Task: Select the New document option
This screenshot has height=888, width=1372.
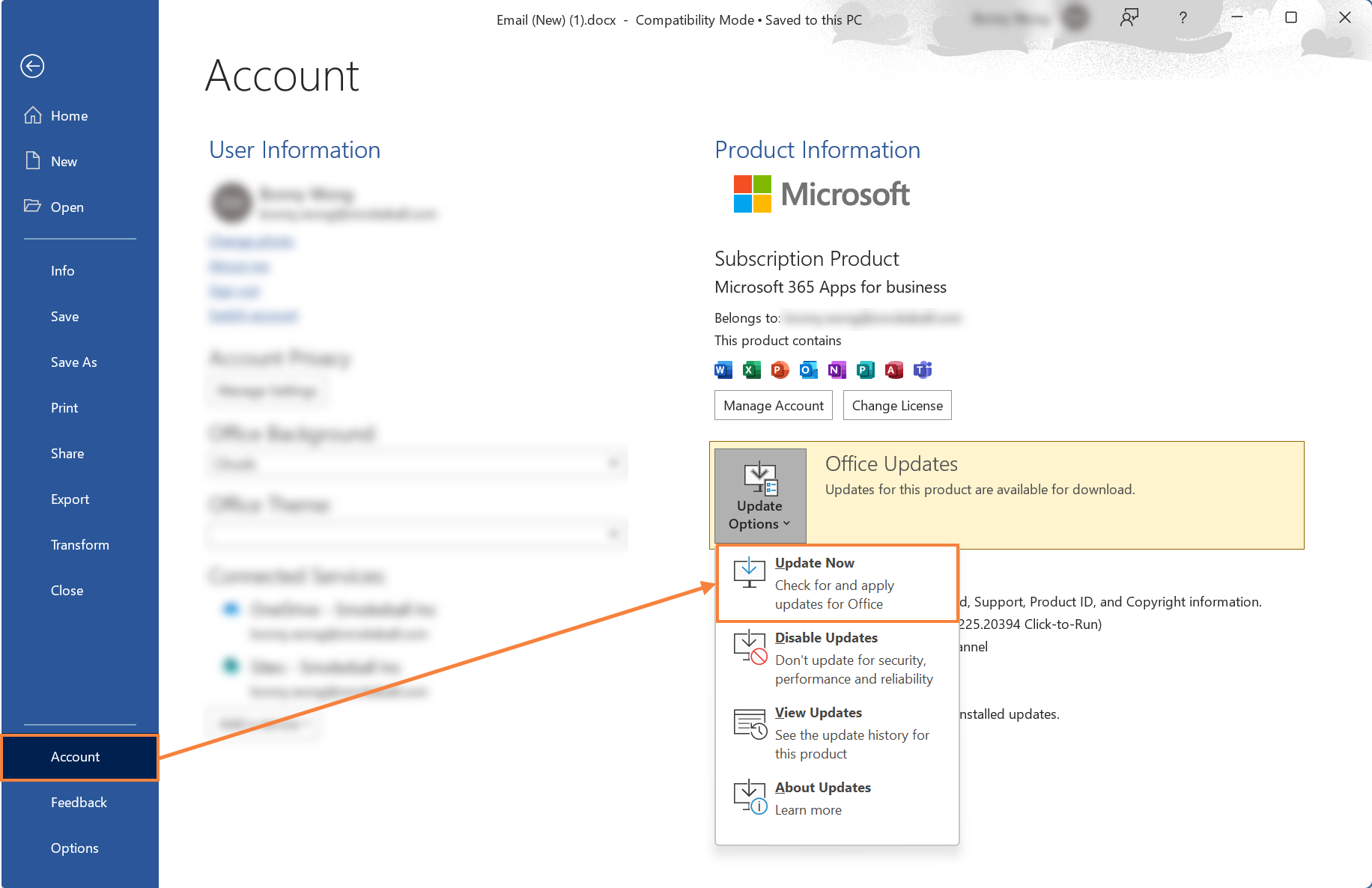Action: 79,162
